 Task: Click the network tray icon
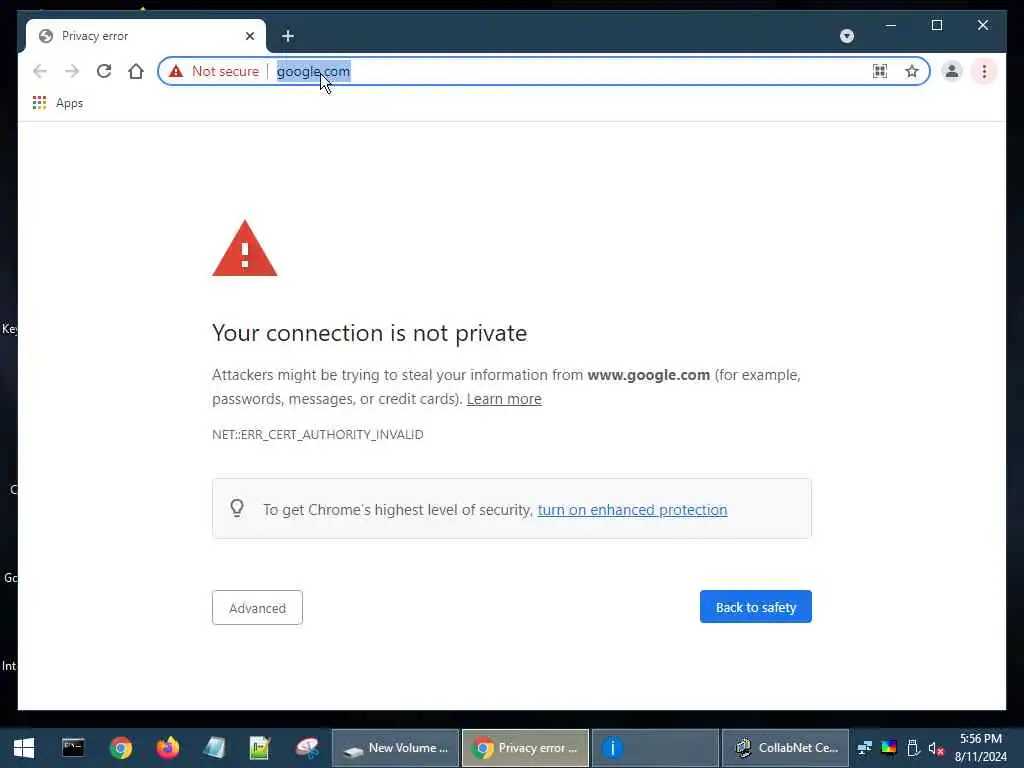click(x=865, y=748)
